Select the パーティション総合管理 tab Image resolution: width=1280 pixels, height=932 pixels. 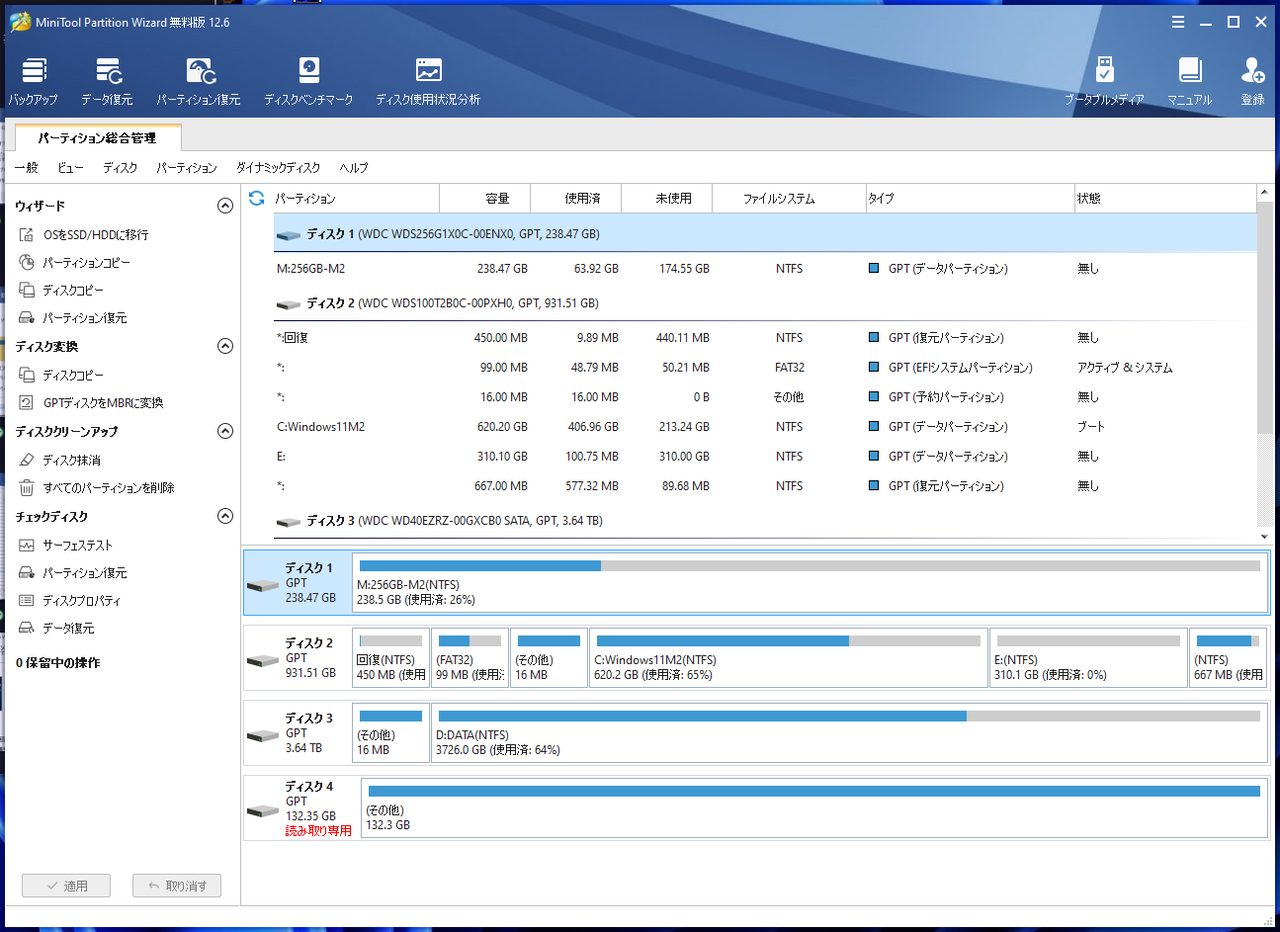coord(97,138)
